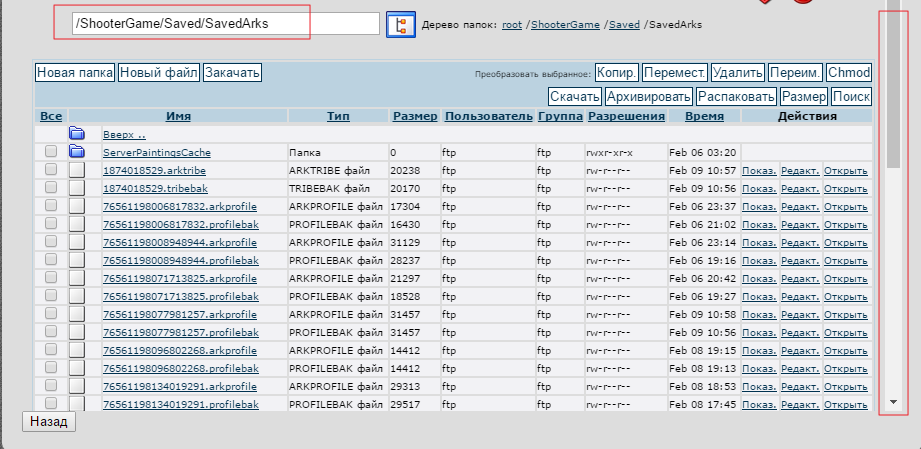This screenshot has height=449, width=921.
Task: Open Редакт. link for 1874018529.arktribe
Action: [x=799, y=171]
